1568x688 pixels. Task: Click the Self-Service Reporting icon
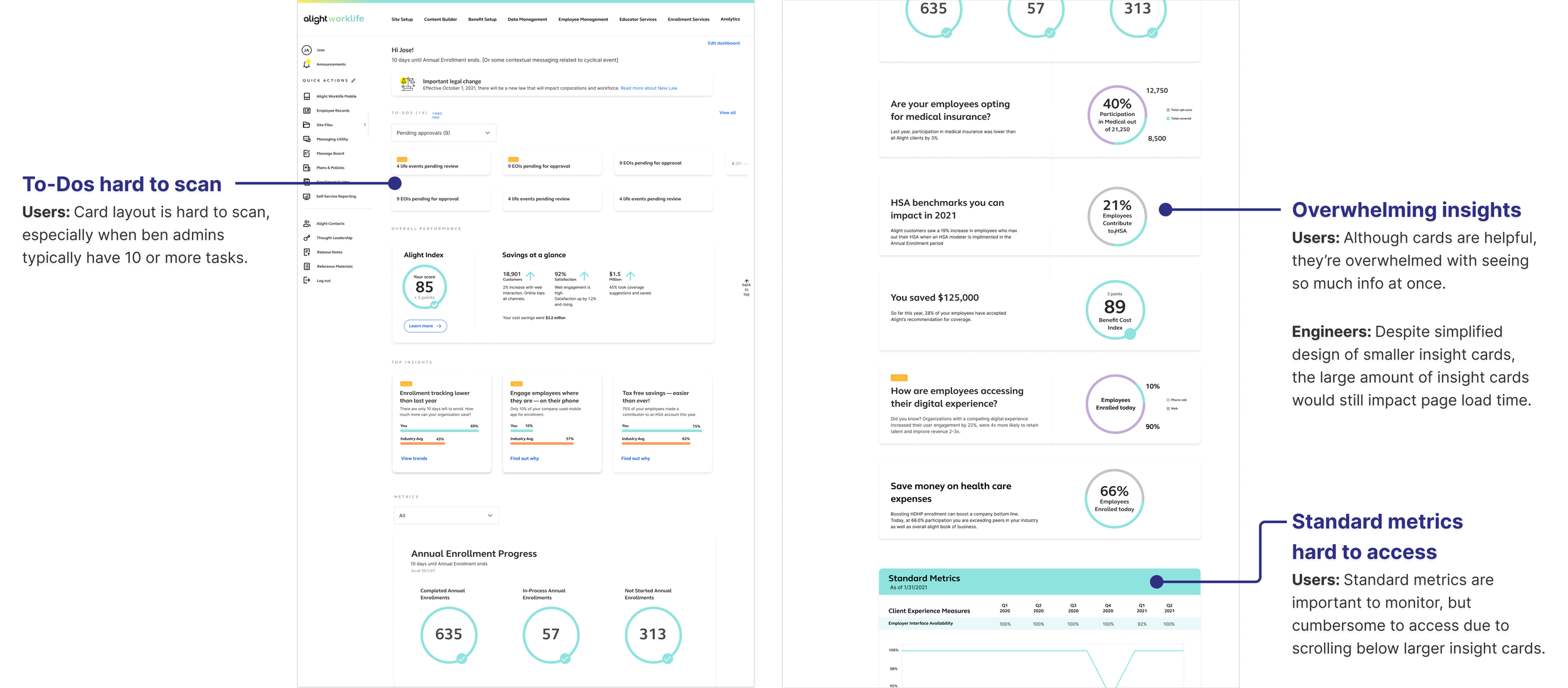pos(307,196)
